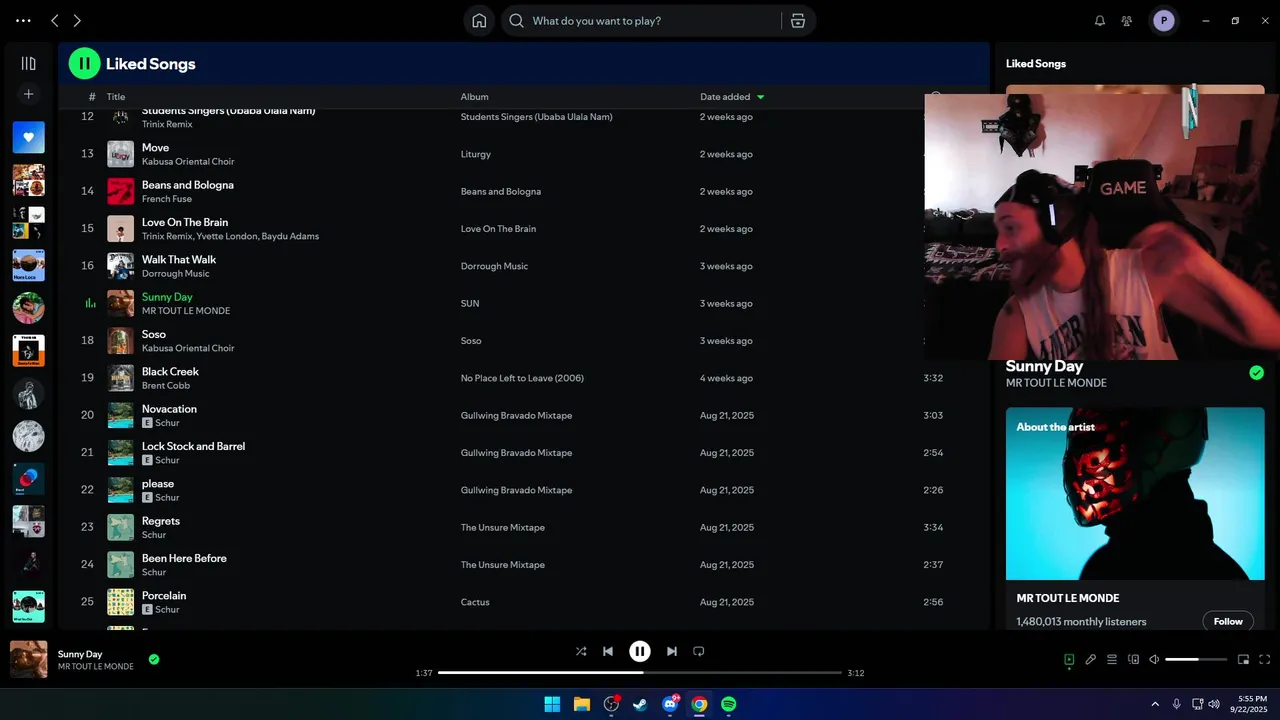
Task: Navigate back with left arrow
Action: coord(55,20)
